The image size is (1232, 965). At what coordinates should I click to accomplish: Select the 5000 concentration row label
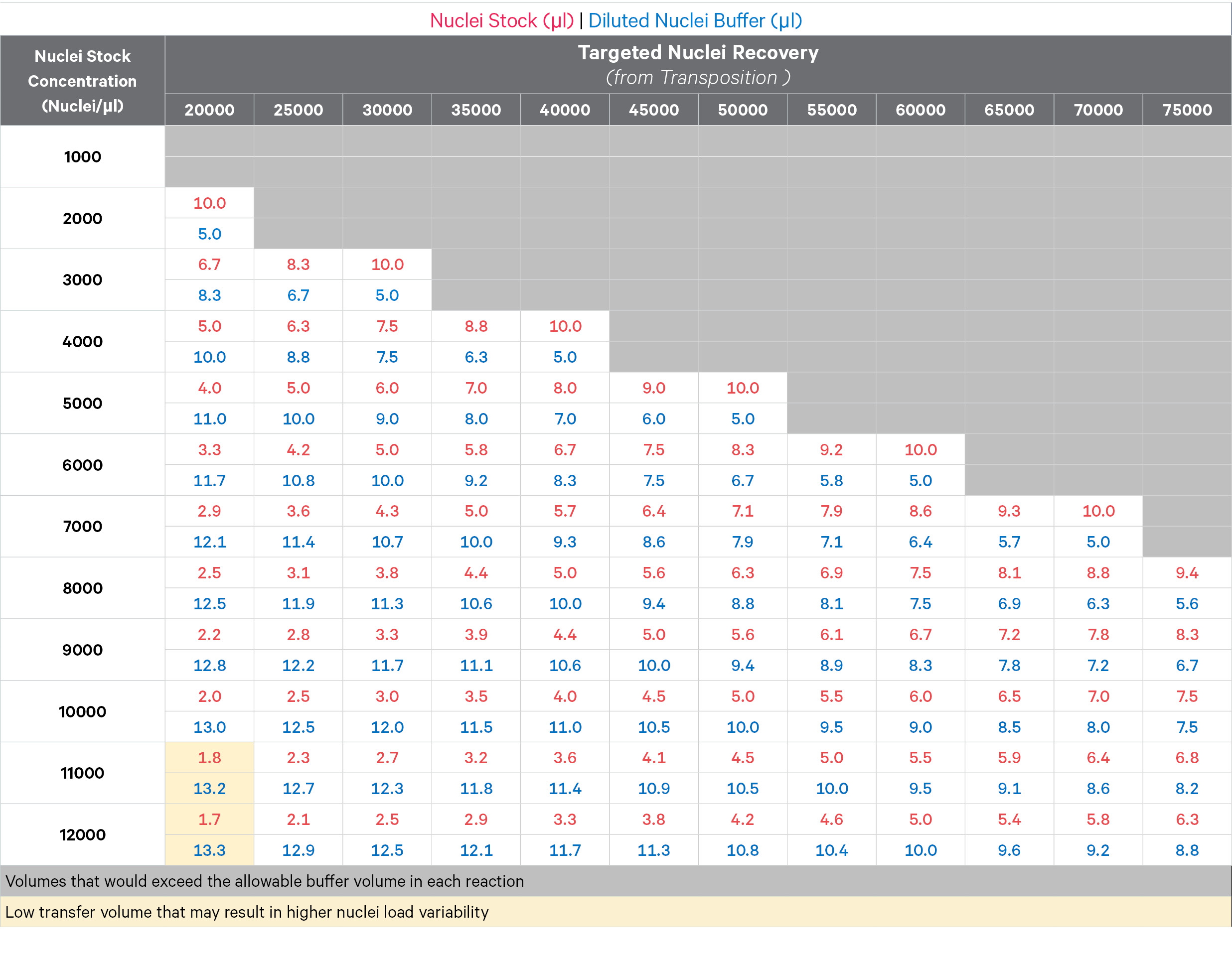83,403
